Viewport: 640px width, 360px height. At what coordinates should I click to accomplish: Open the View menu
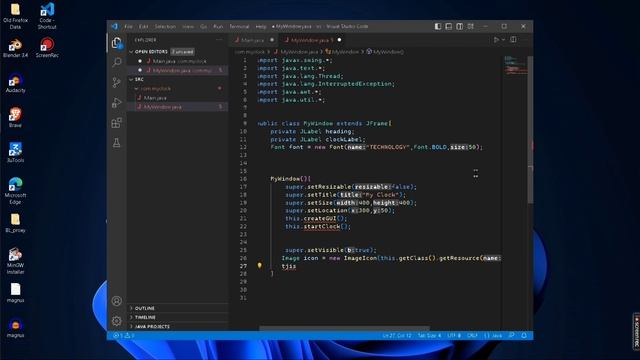[188, 26]
